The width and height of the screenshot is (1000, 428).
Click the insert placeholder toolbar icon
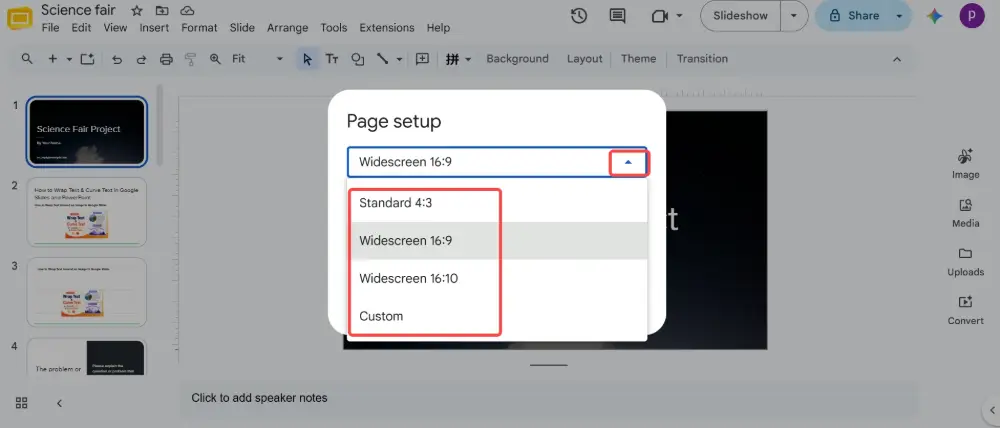coord(453,59)
